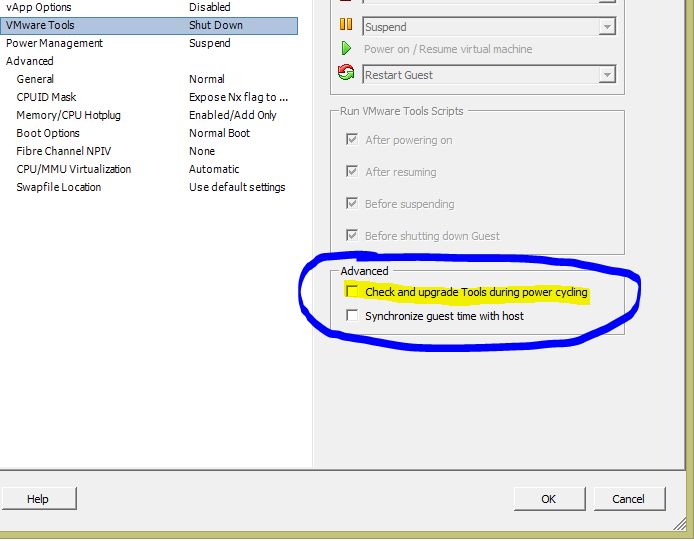Select the VMware Tools settings row

click(149, 25)
